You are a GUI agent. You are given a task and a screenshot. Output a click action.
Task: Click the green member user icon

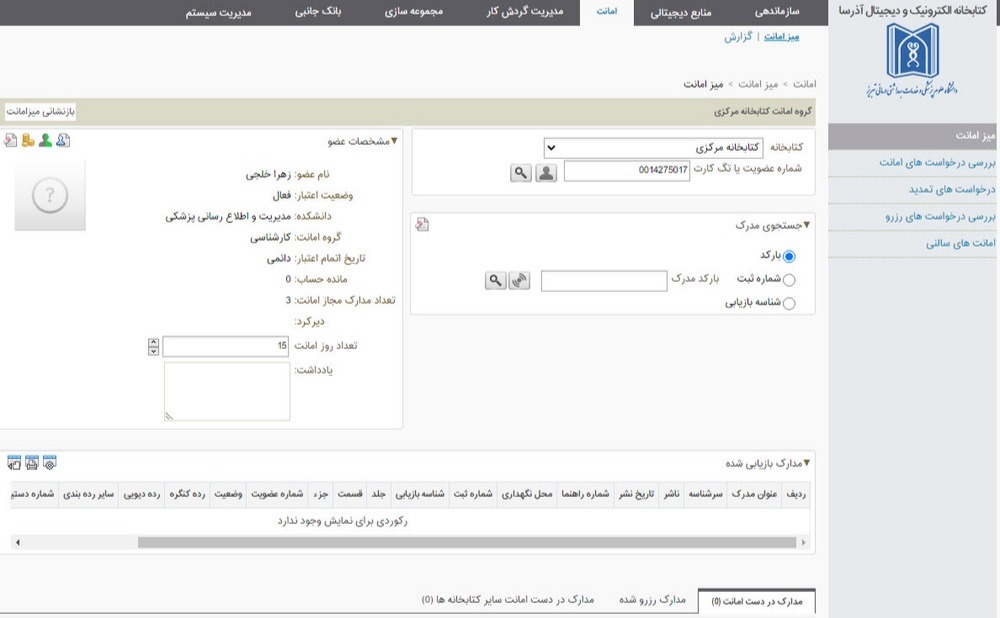pyautogui.click(x=45, y=140)
